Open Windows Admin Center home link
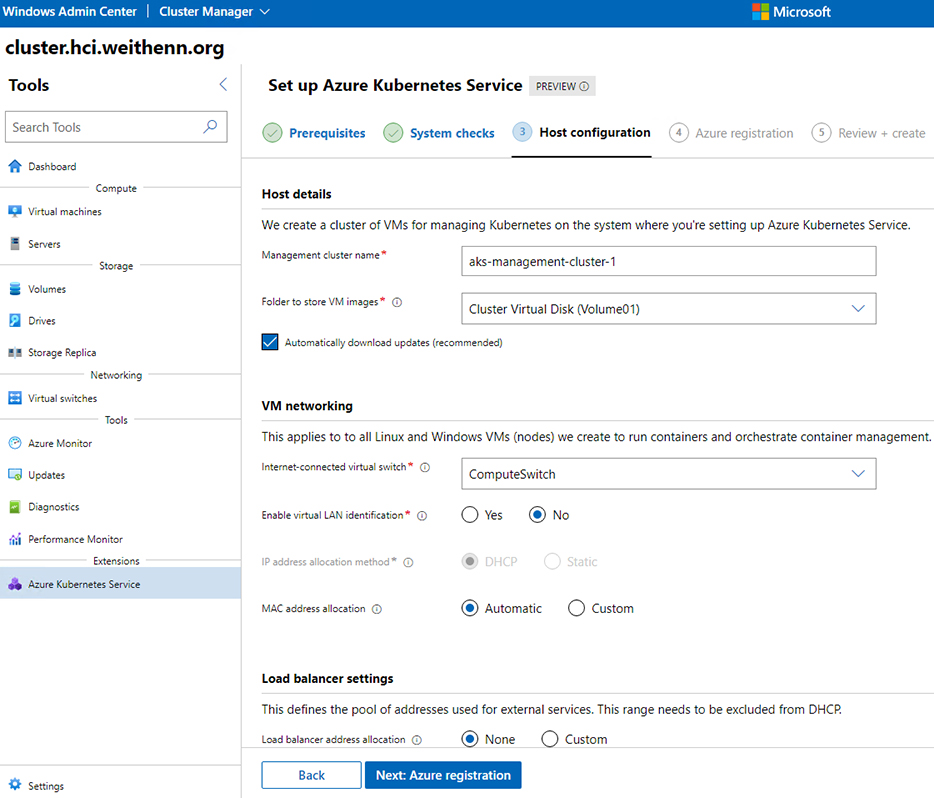Screen dimensions: 934x798 (x=70, y=12)
